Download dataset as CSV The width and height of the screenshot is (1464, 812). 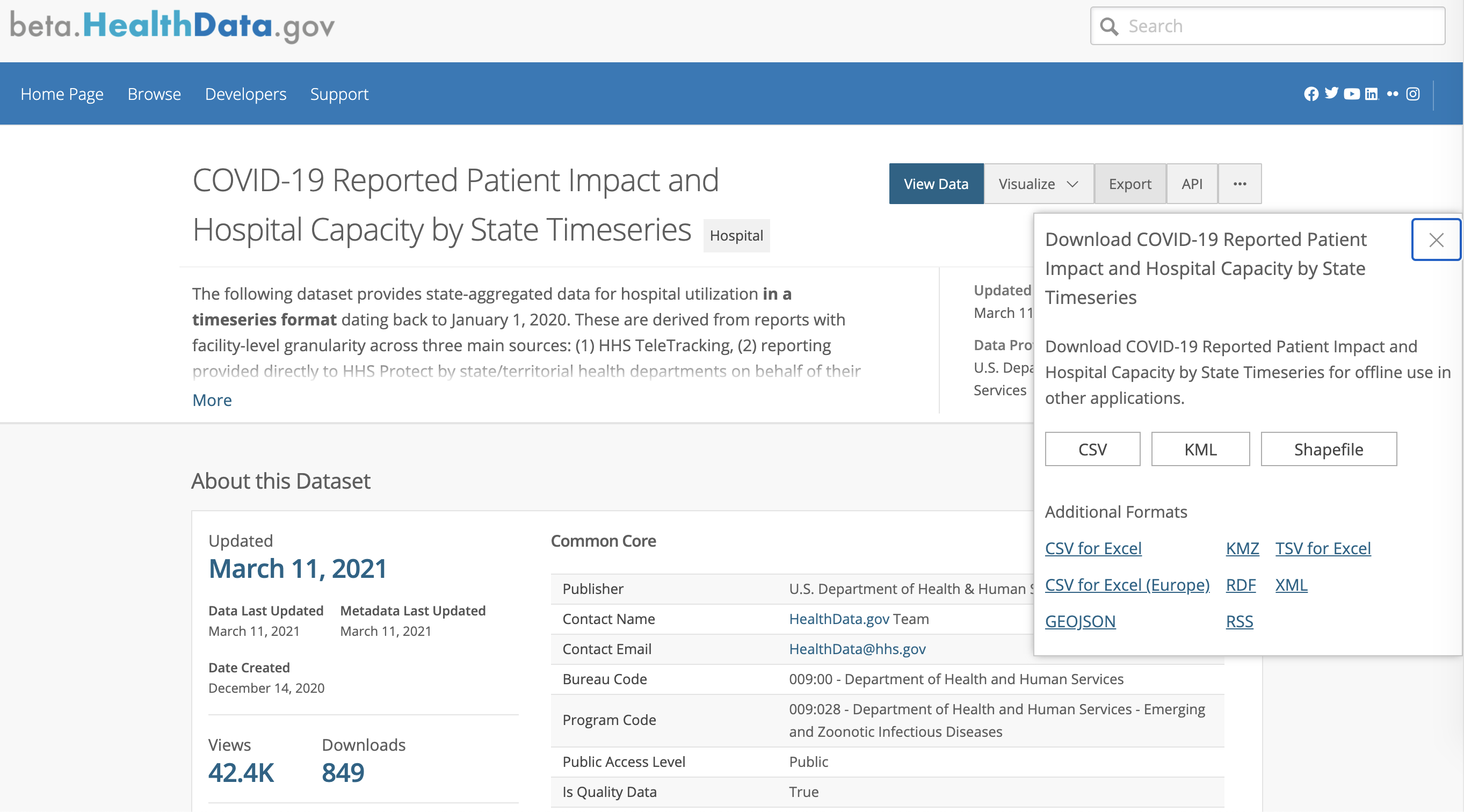point(1092,450)
